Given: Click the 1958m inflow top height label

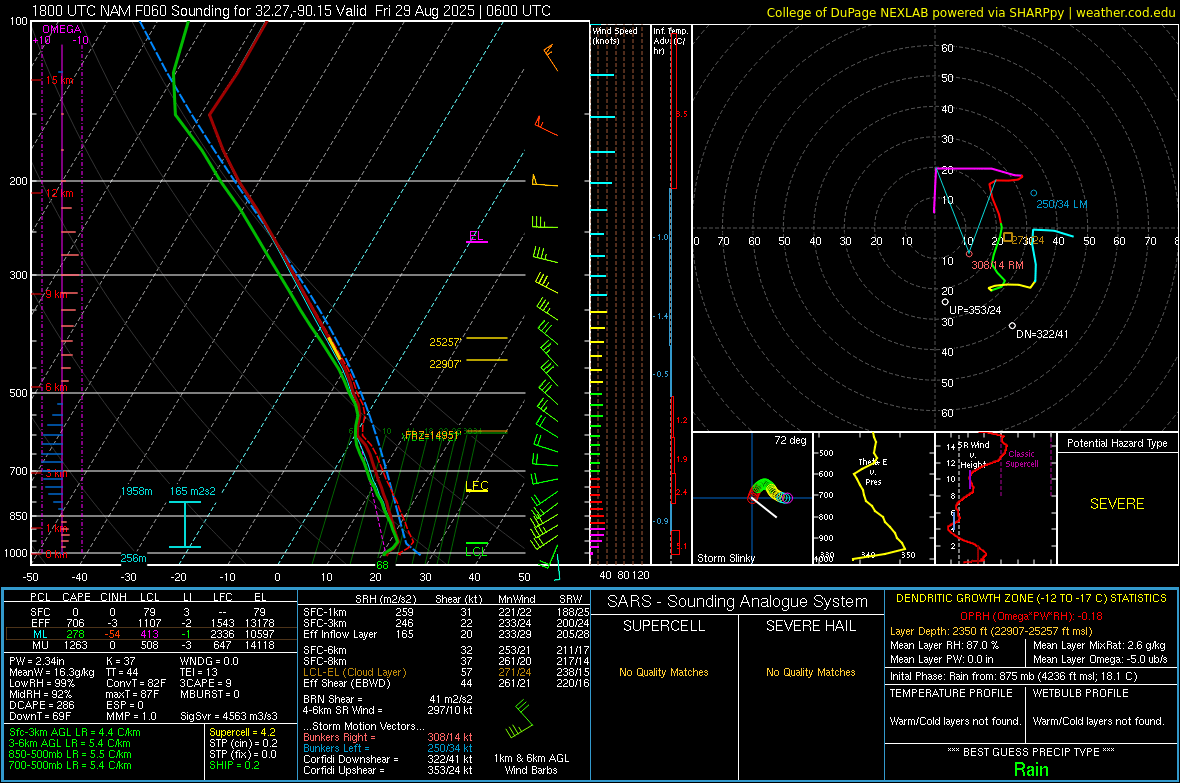Looking at the screenshot, I should coord(136,491).
